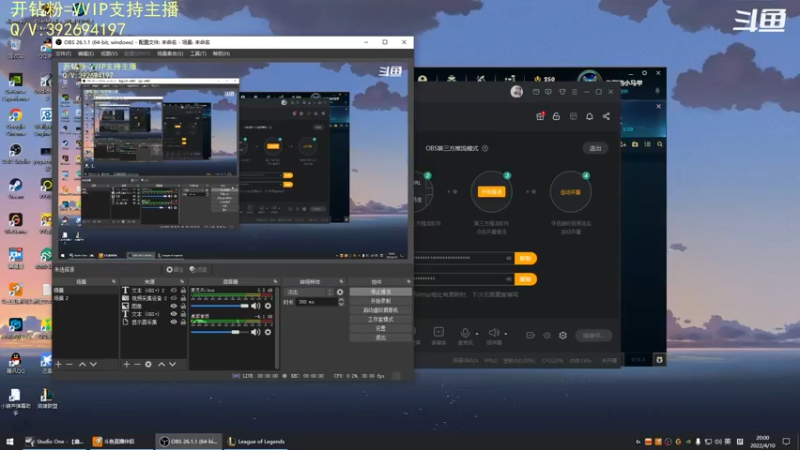Toggle lock on first text source

(183, 290)
